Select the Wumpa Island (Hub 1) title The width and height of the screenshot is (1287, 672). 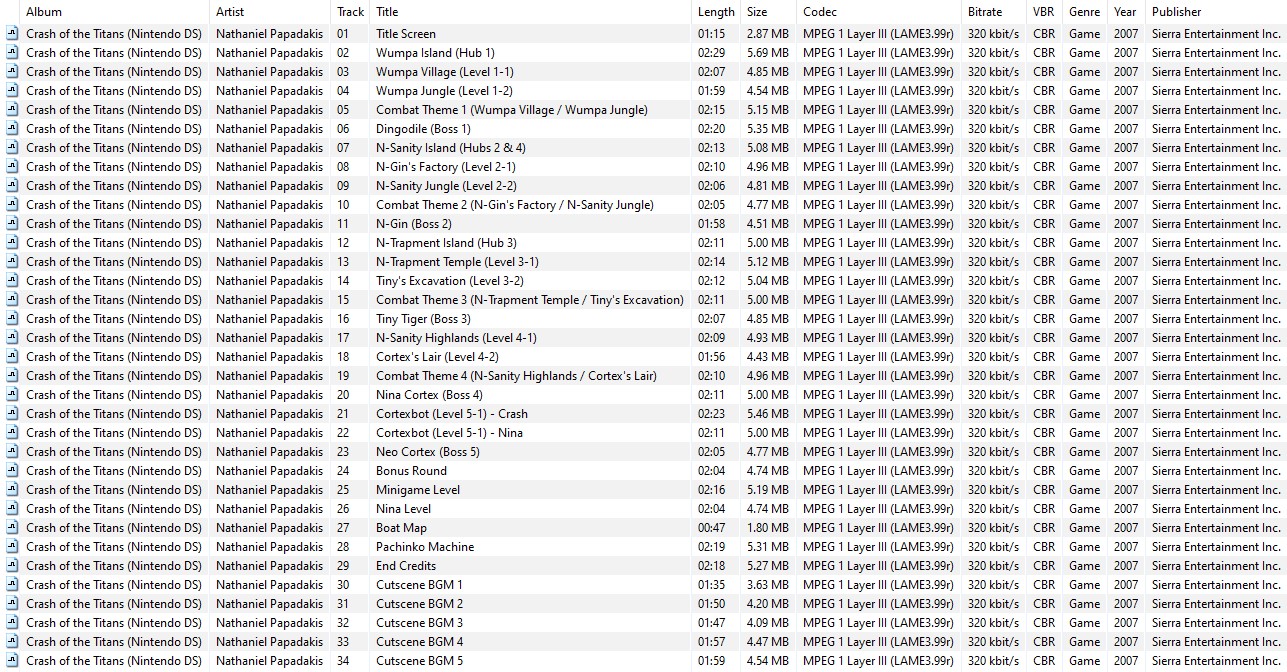pyautogui.click(x=435, y=53)
